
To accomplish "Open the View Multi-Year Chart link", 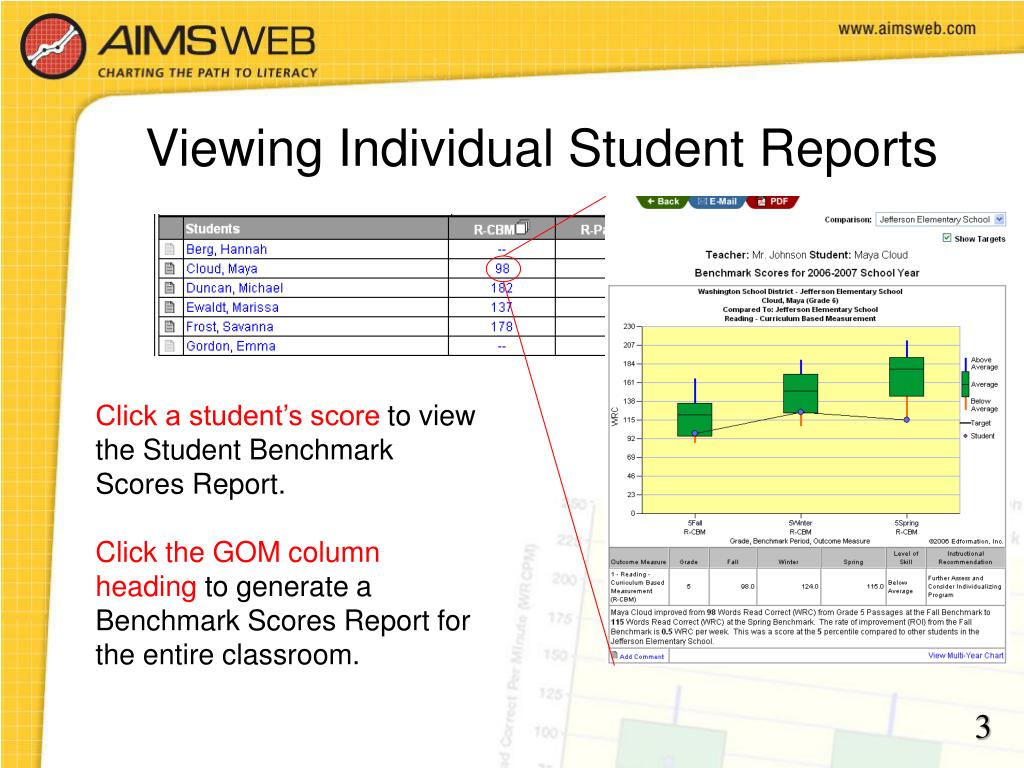I will (x=966, y=655).
